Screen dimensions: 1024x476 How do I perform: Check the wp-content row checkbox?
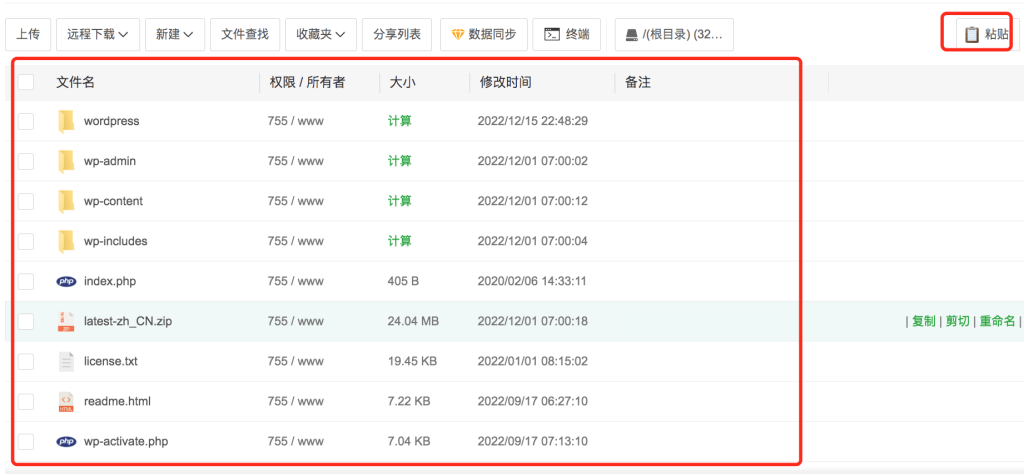(26, 201)
